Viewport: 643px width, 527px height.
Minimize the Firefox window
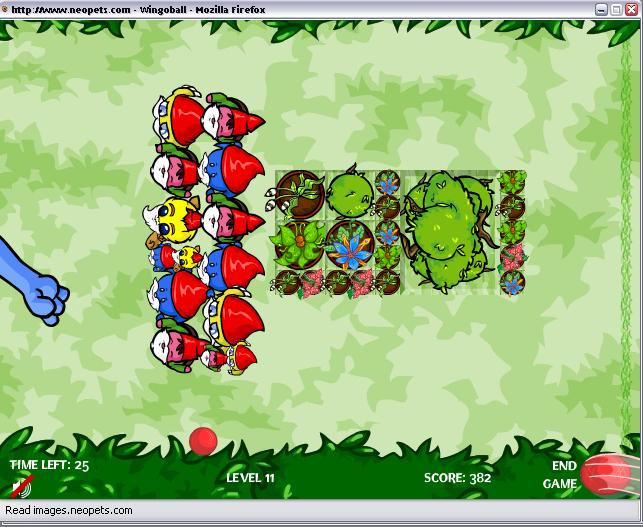(x=600, y=9)
